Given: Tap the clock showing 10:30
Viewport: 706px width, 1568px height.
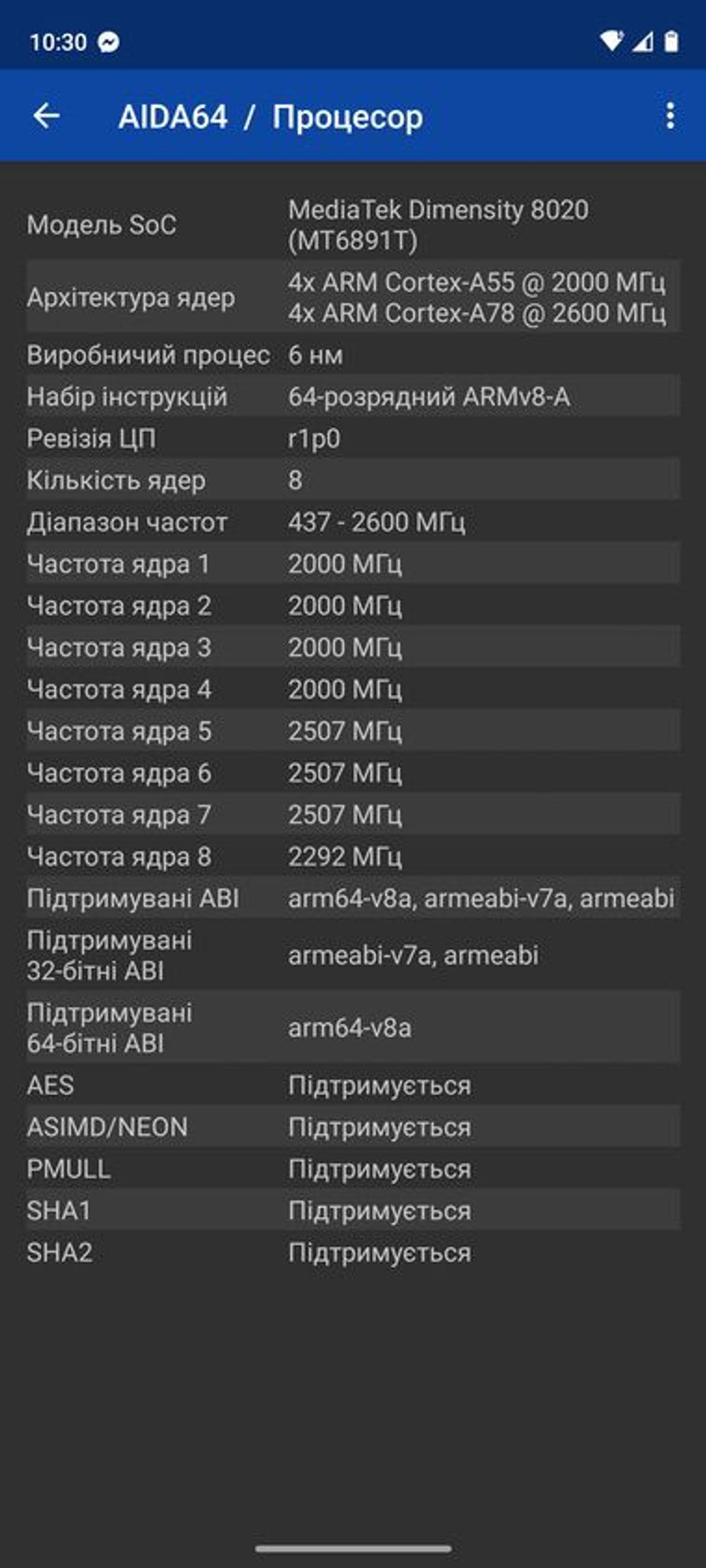Looking at the screenshot, I should [58, 42].
